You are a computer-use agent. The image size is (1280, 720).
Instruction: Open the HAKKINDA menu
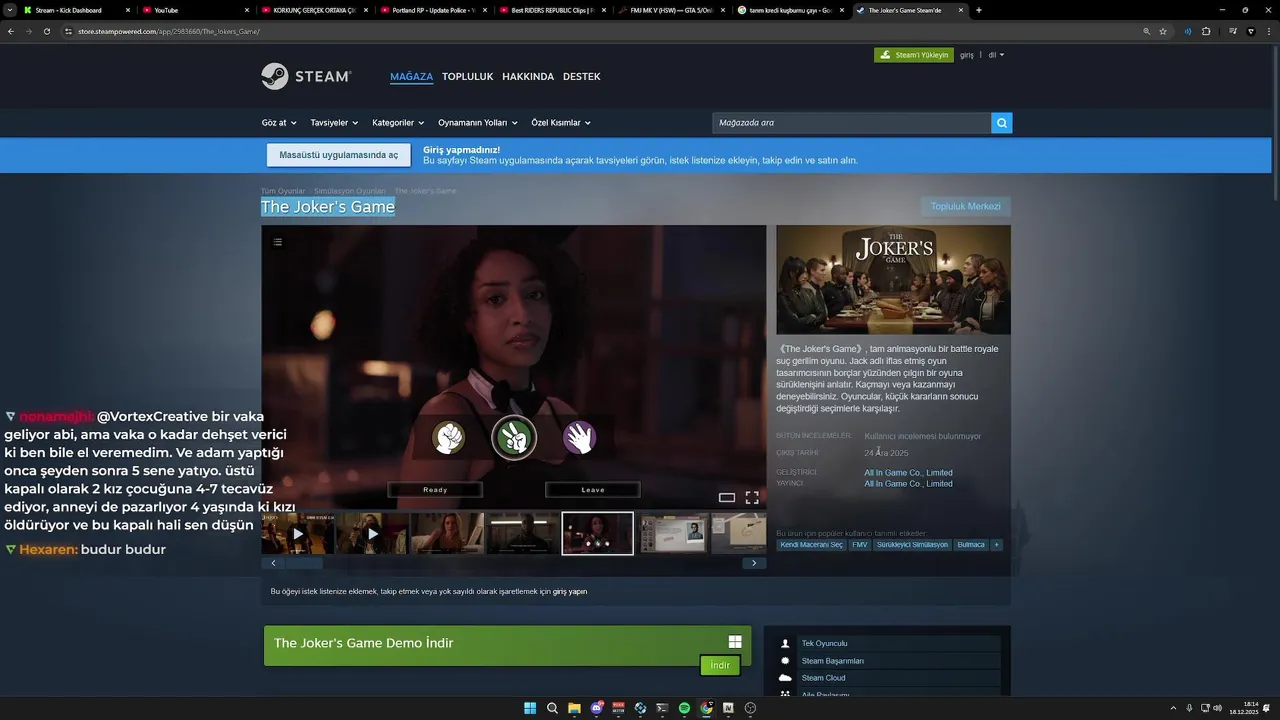tap(528, 77)
